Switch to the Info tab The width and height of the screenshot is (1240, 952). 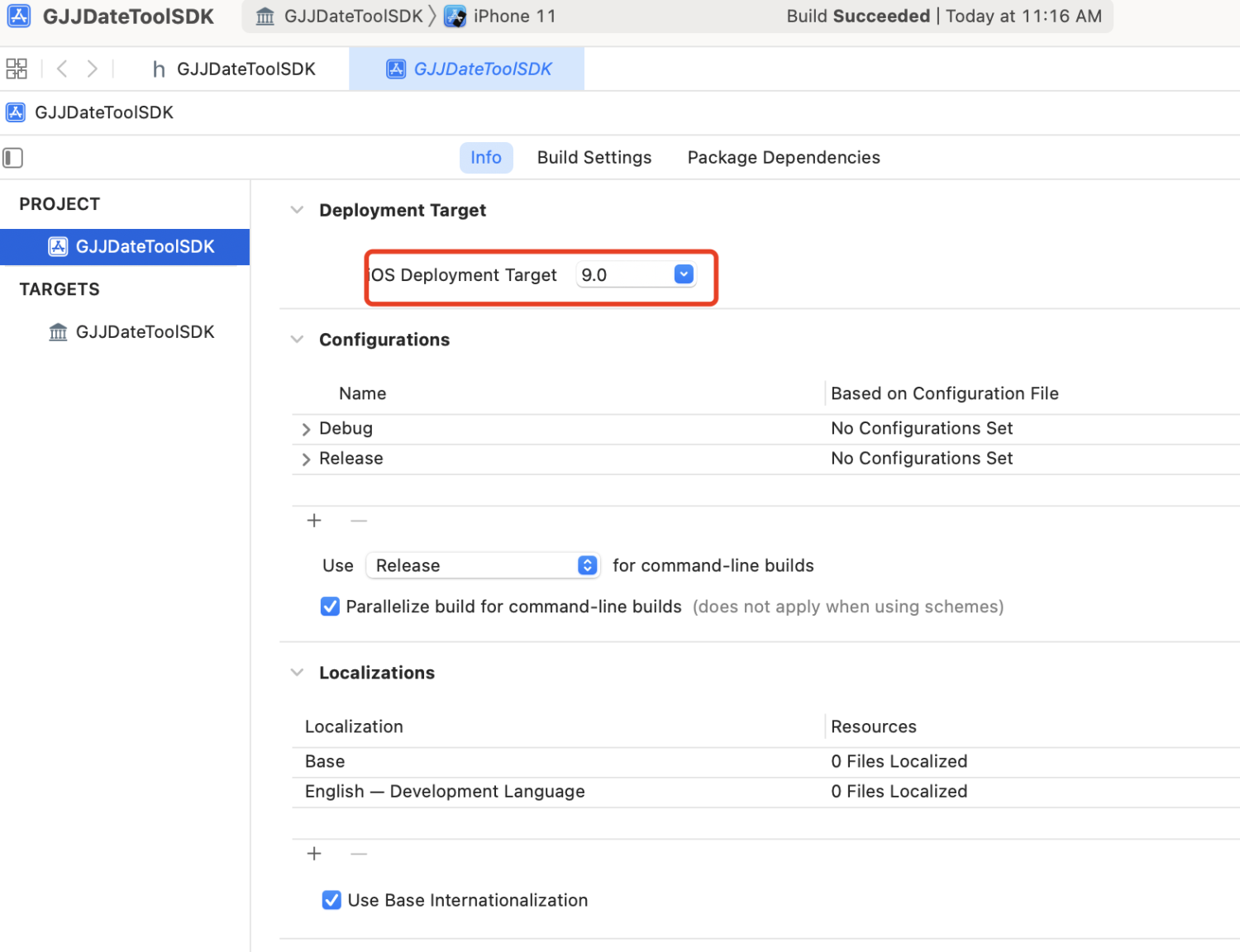point(486,157)
